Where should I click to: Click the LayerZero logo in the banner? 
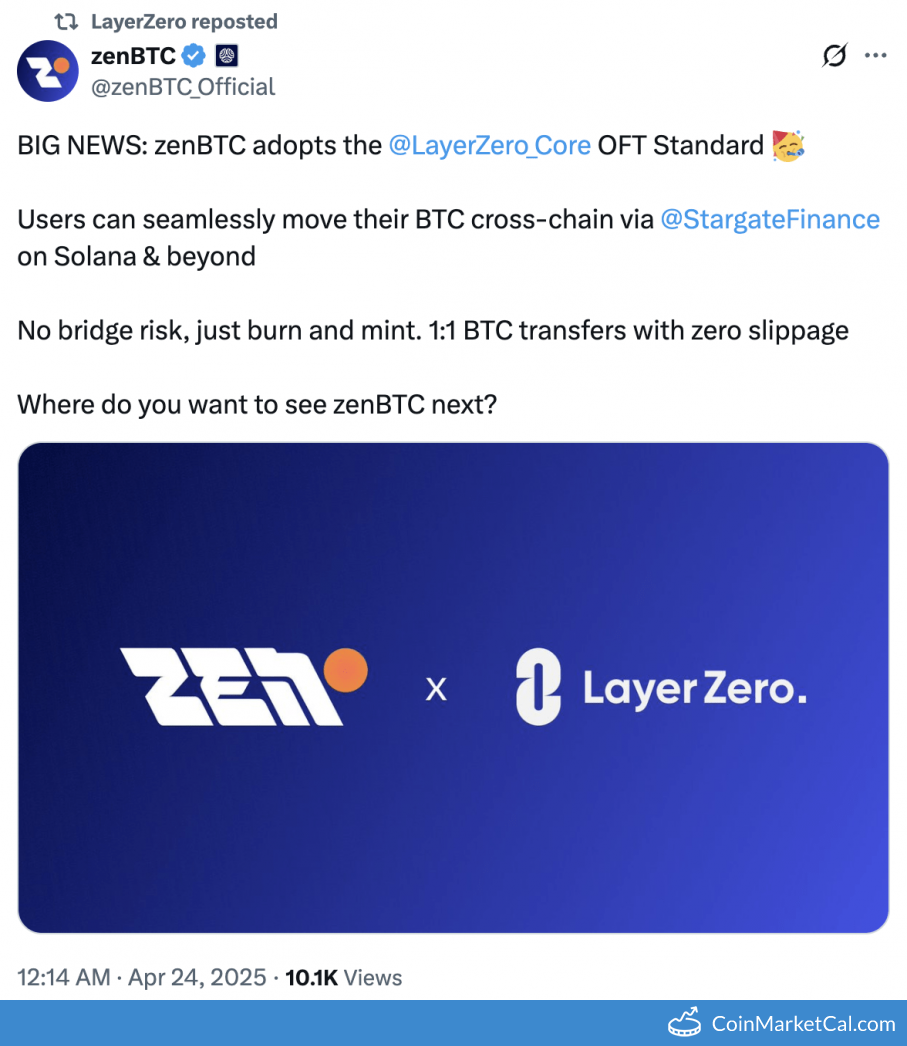[661, 687]
